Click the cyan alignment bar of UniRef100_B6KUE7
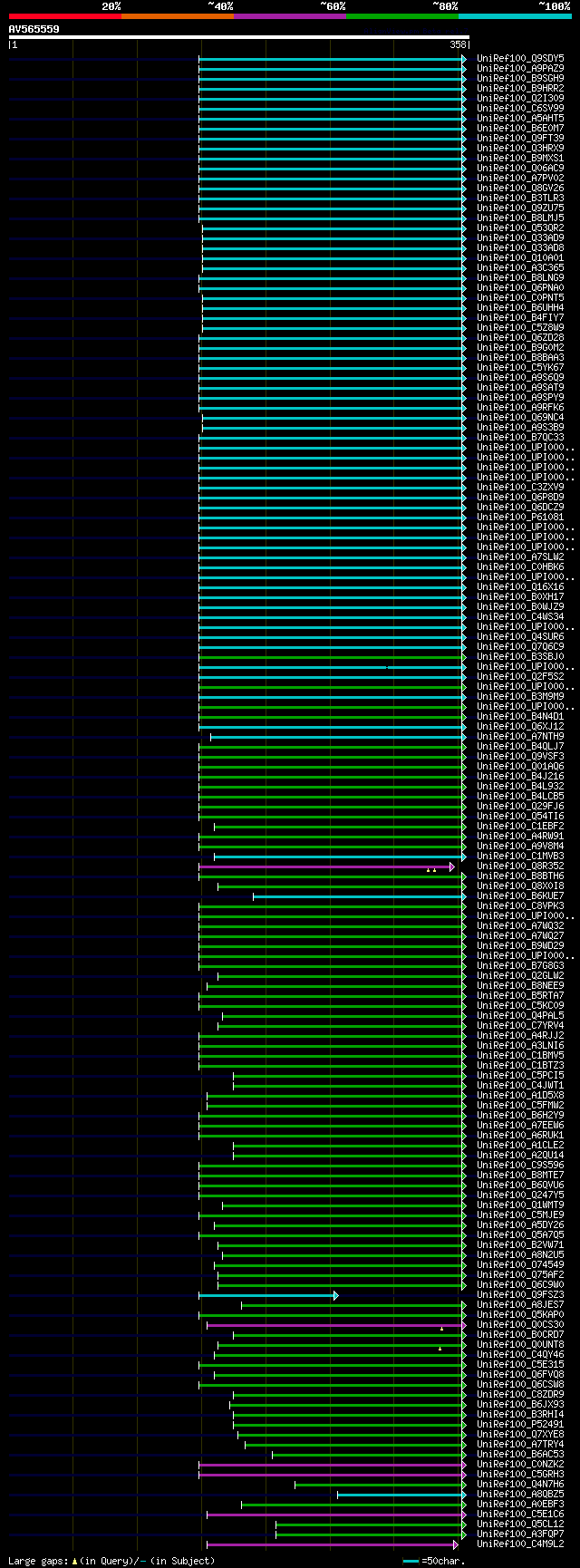580x1568 pixels. click(x=360, y=896)
